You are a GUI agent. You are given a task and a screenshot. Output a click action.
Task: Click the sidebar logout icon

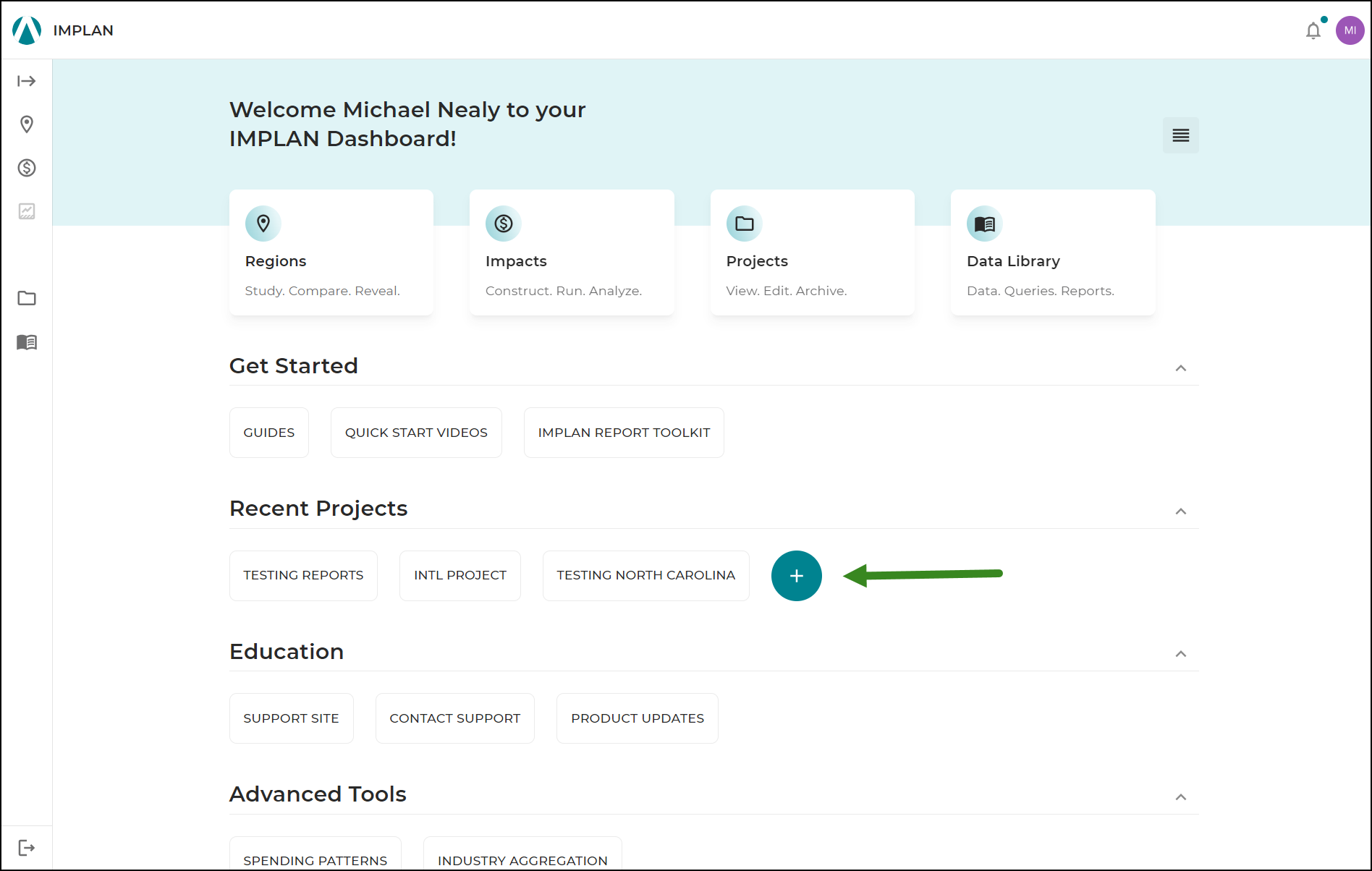click(x=27, y=848)
